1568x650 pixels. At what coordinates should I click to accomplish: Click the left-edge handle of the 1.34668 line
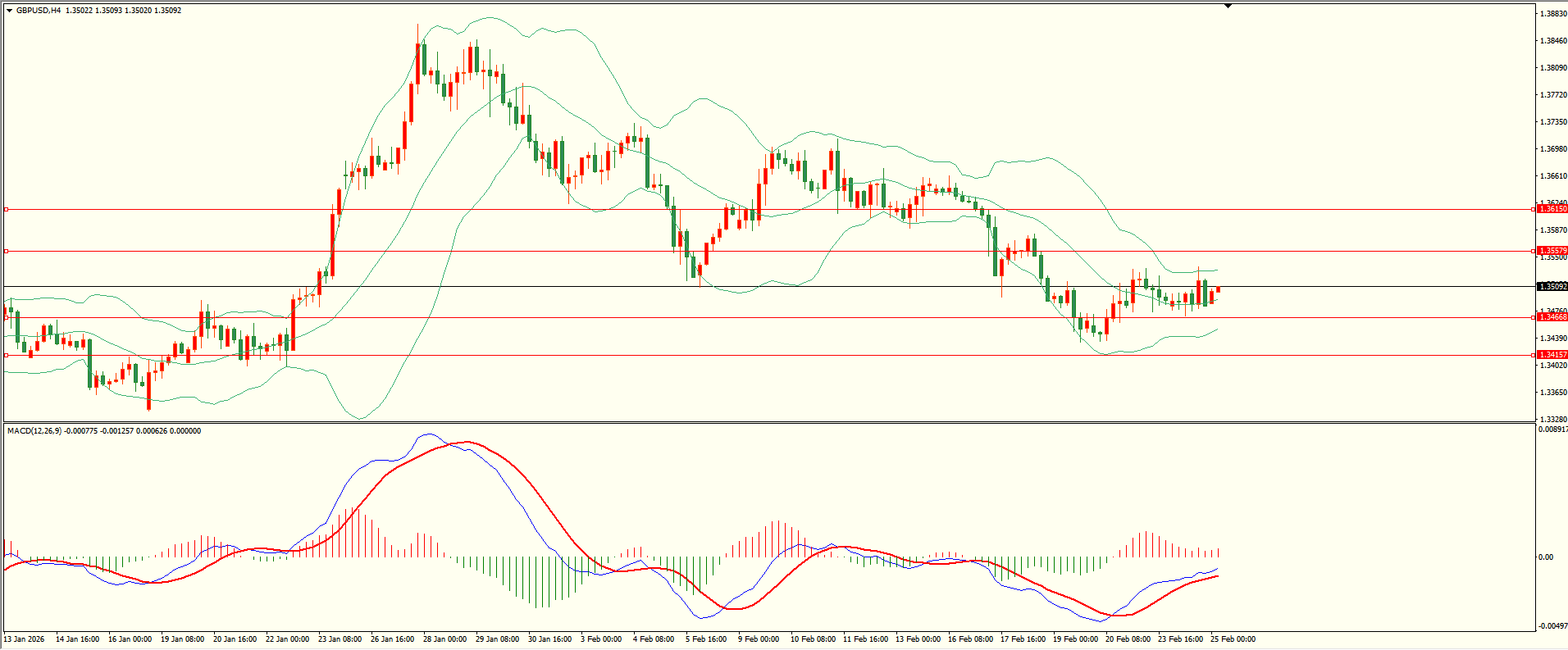pyautogui.click(x=6, y=317)
